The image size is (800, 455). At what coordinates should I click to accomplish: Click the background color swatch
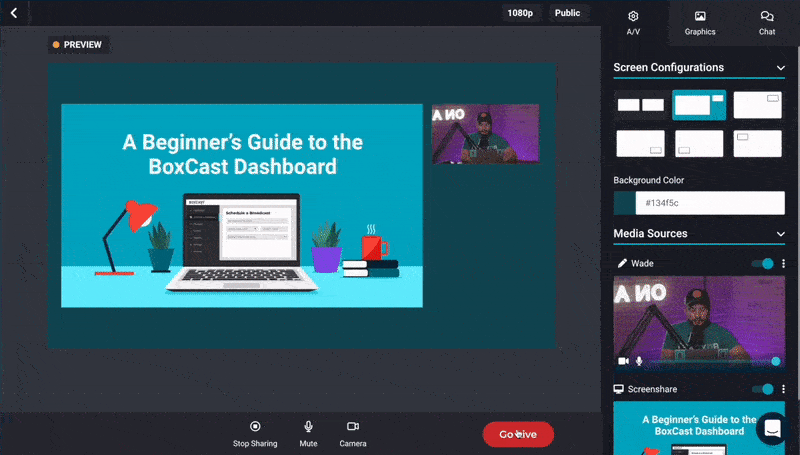(x=624, y=203)
